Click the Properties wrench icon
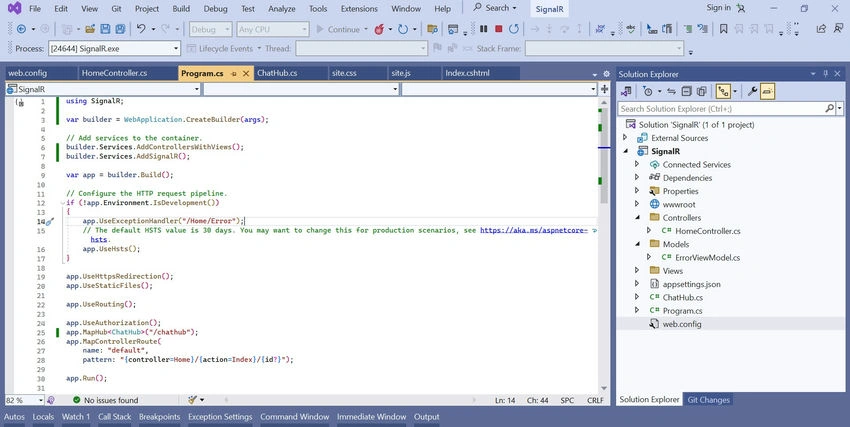The image size is (850, 427). (x=752, y=92)
